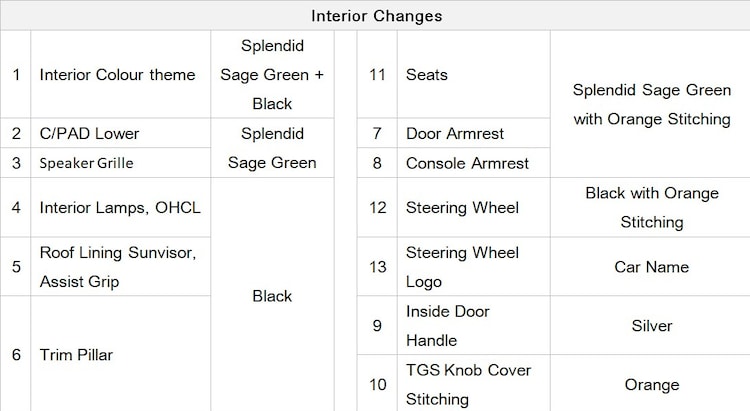The height and width of the screenshot is (411, 750).
Task: Select the Console Armrest cell
Action: click(x=465, y=163)
